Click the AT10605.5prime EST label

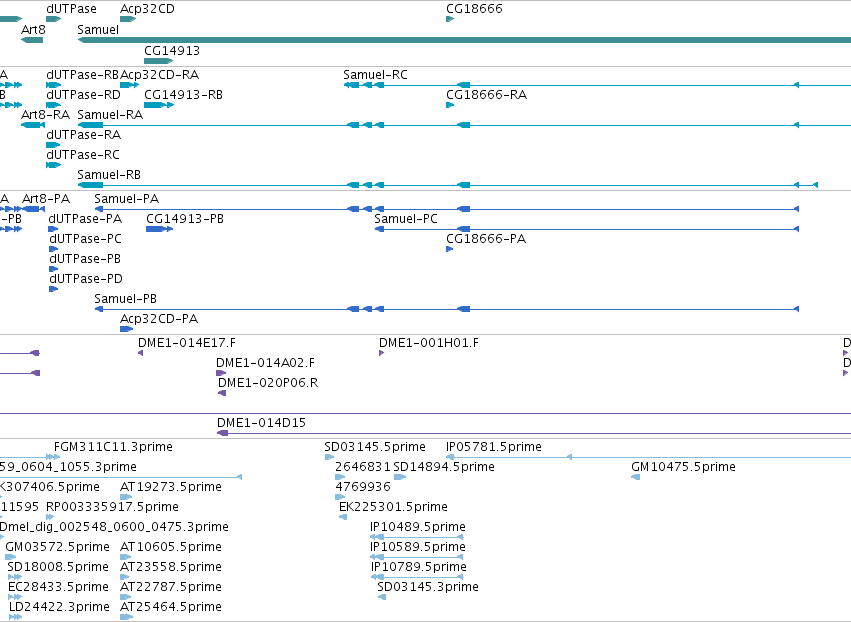point(171,547)
